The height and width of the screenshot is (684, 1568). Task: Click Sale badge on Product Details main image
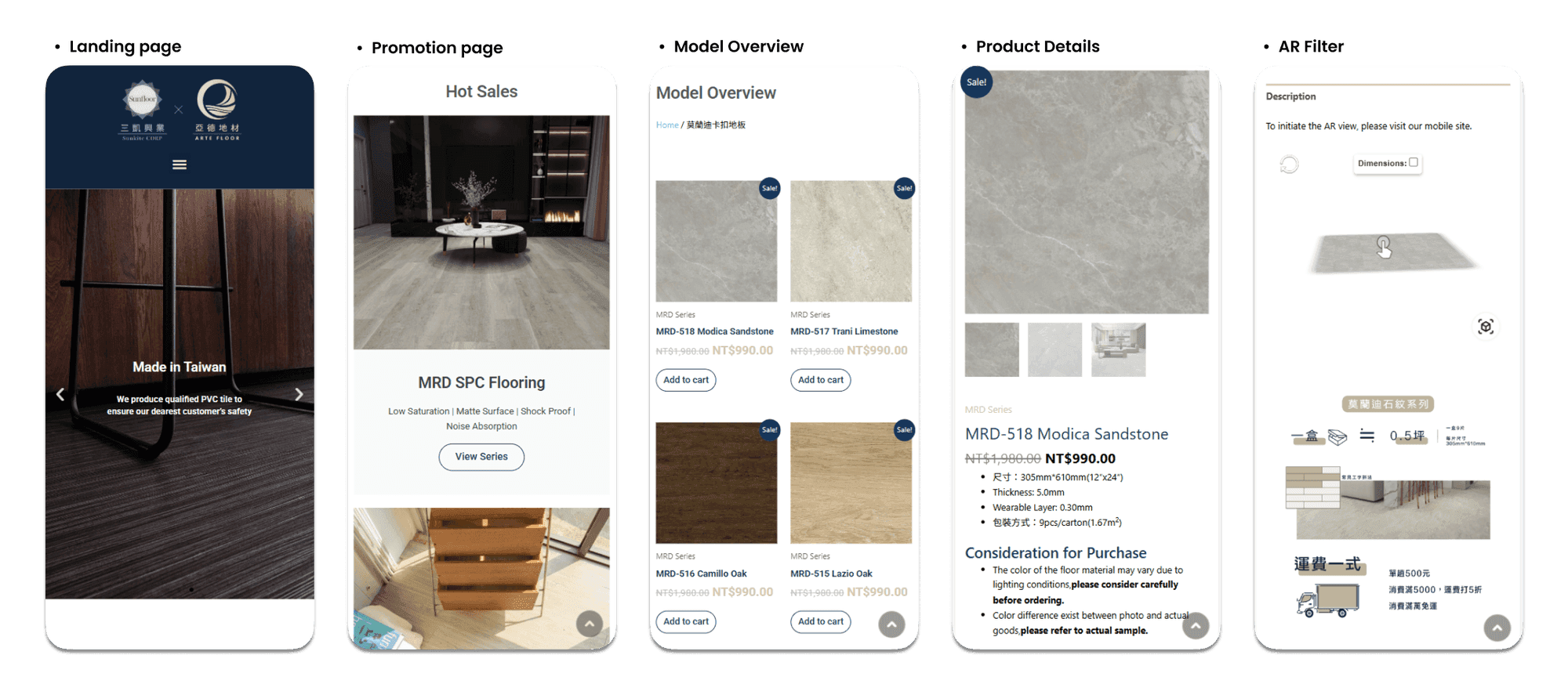(x=977, y=82)
